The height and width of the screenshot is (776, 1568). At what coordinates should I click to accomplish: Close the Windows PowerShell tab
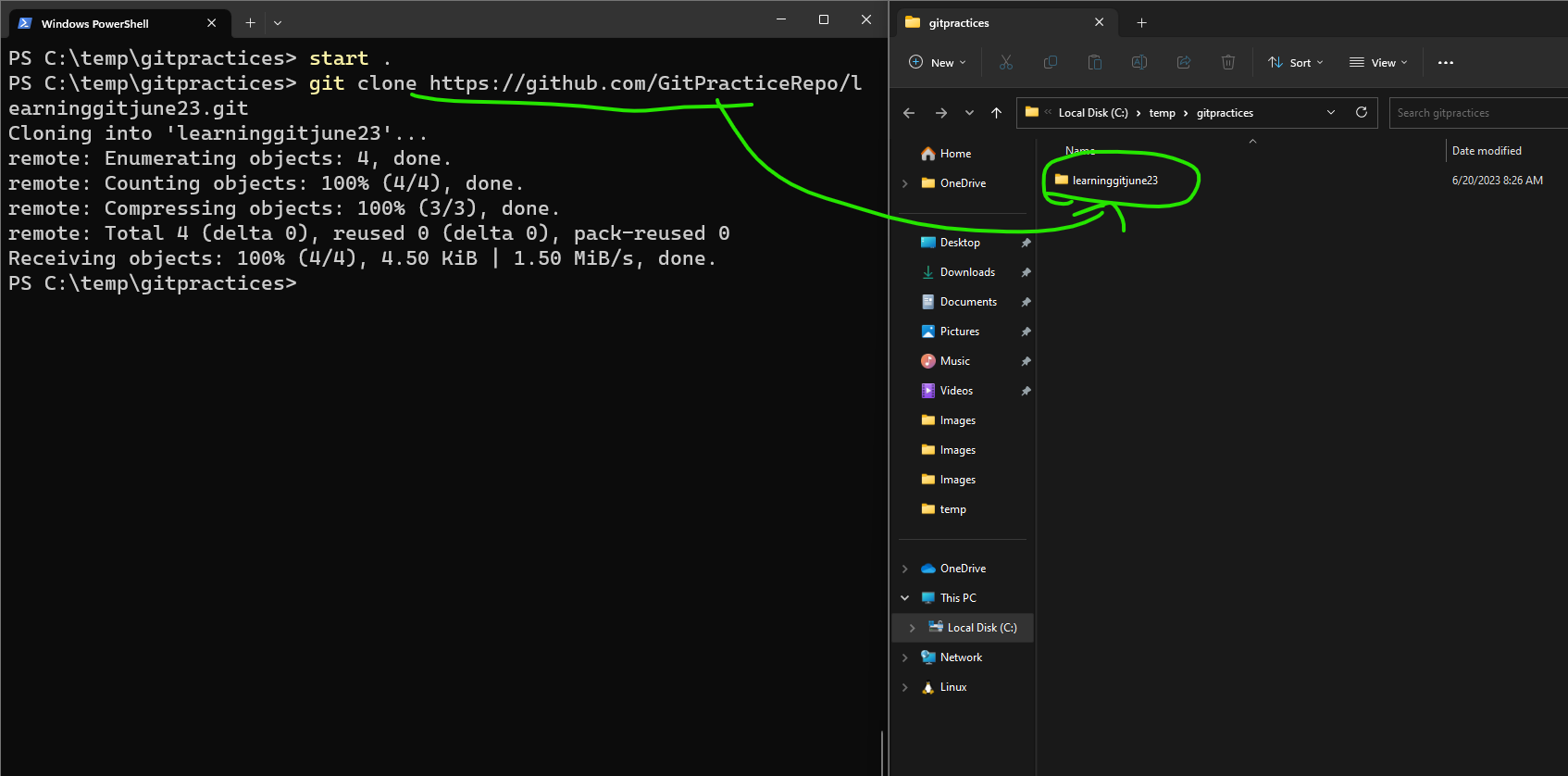click(211, 23)
